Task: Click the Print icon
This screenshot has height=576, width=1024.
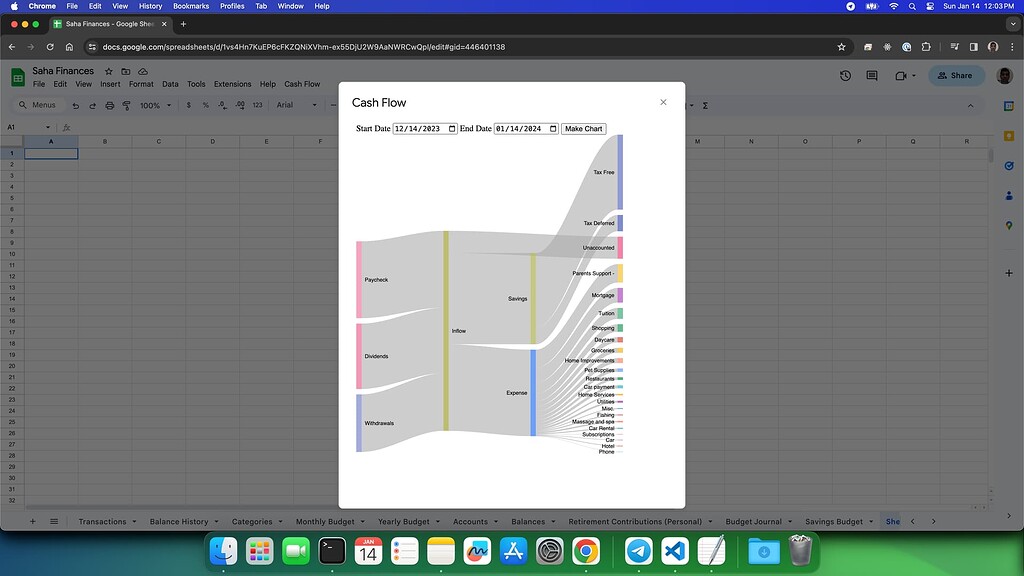Action: pos(109,105)
